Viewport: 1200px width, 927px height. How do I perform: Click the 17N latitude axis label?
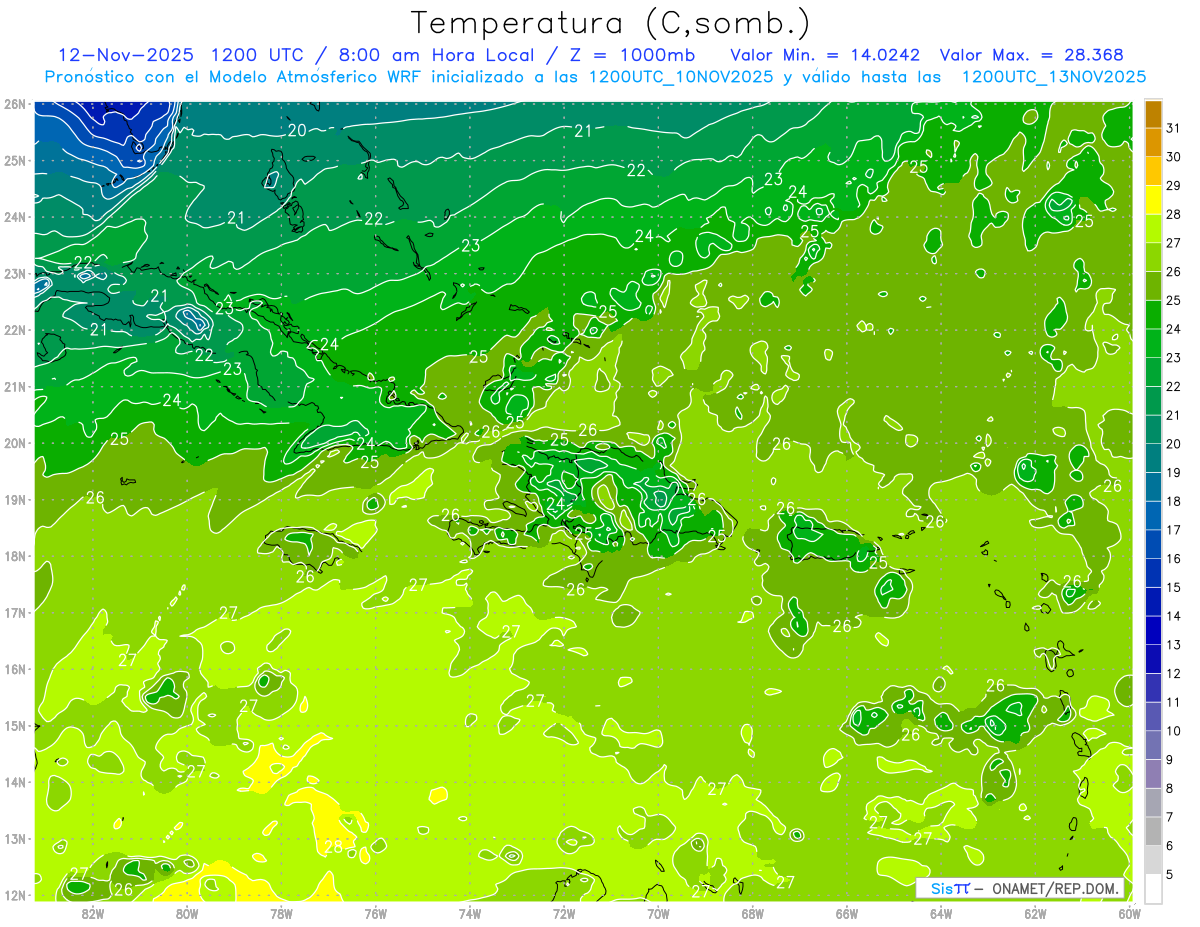(15, 612)
